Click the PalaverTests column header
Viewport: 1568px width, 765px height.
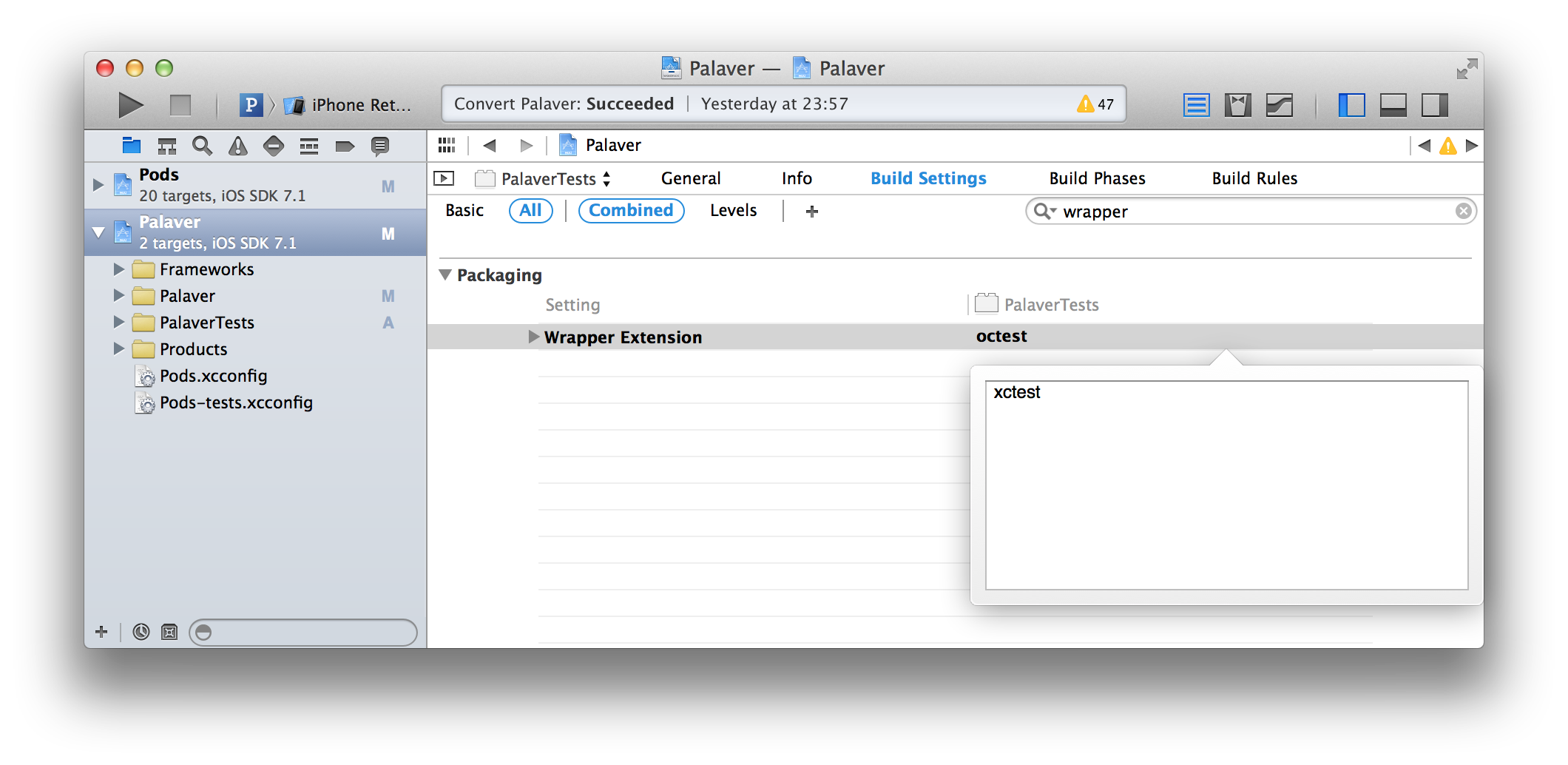pyautogui.click(x=1038, y=305)
